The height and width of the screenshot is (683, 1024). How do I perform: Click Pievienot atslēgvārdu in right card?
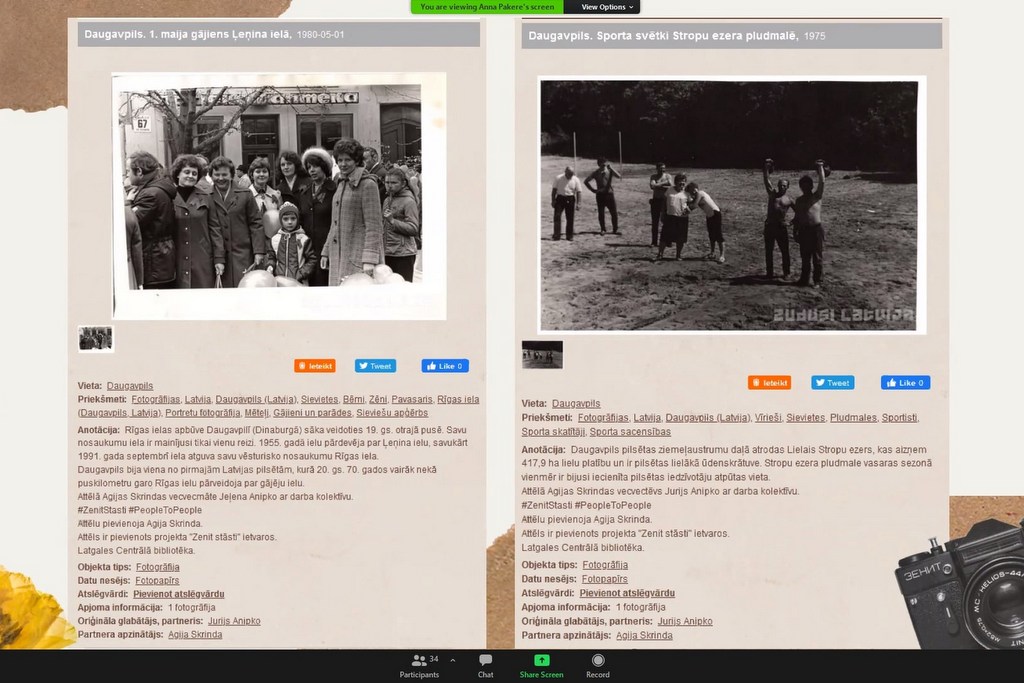627,593
